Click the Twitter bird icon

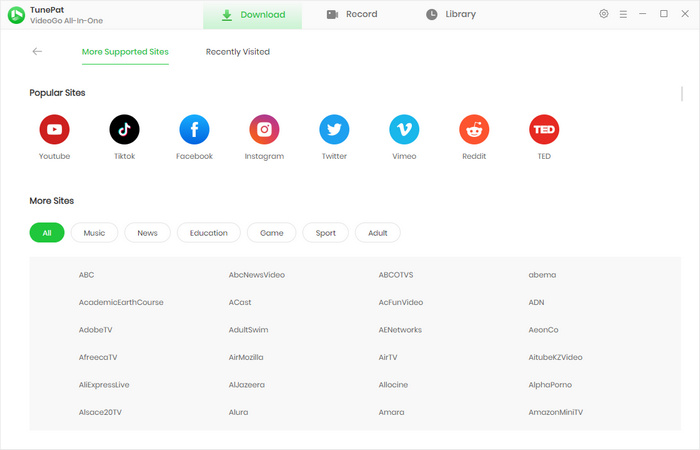coord(334,129)
